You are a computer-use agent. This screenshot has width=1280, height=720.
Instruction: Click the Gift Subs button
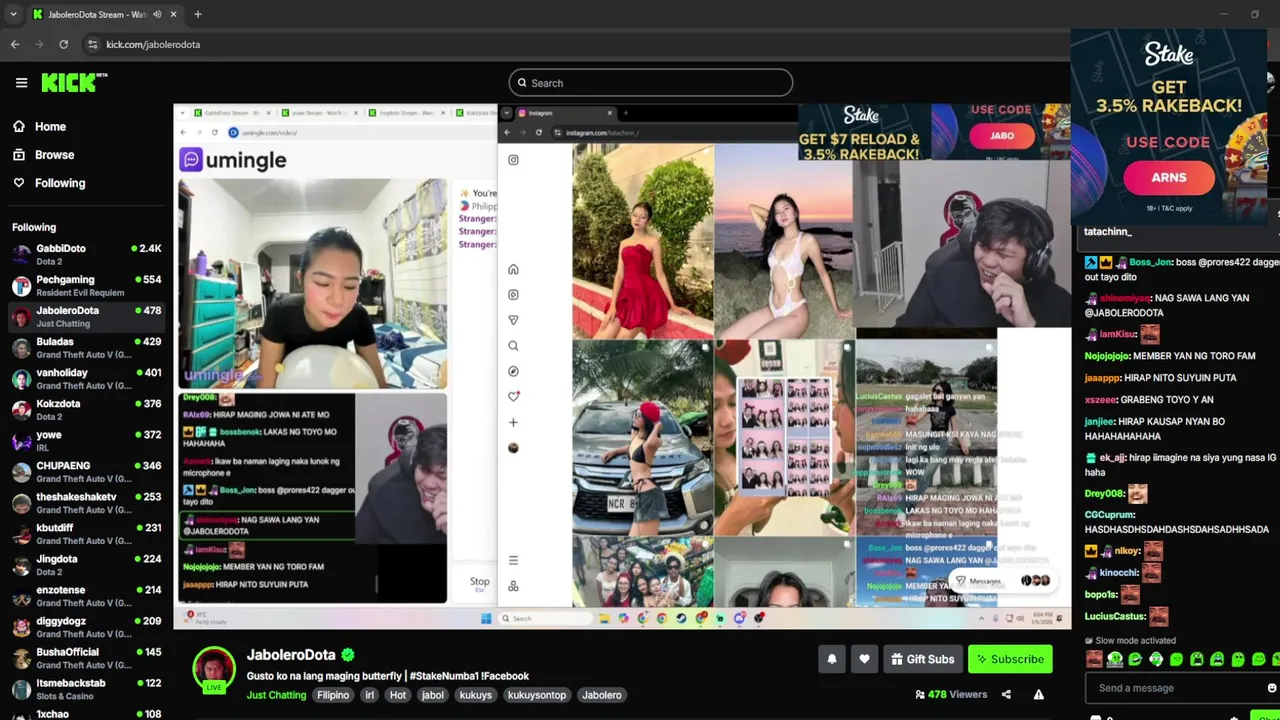[x=923, y=659]
